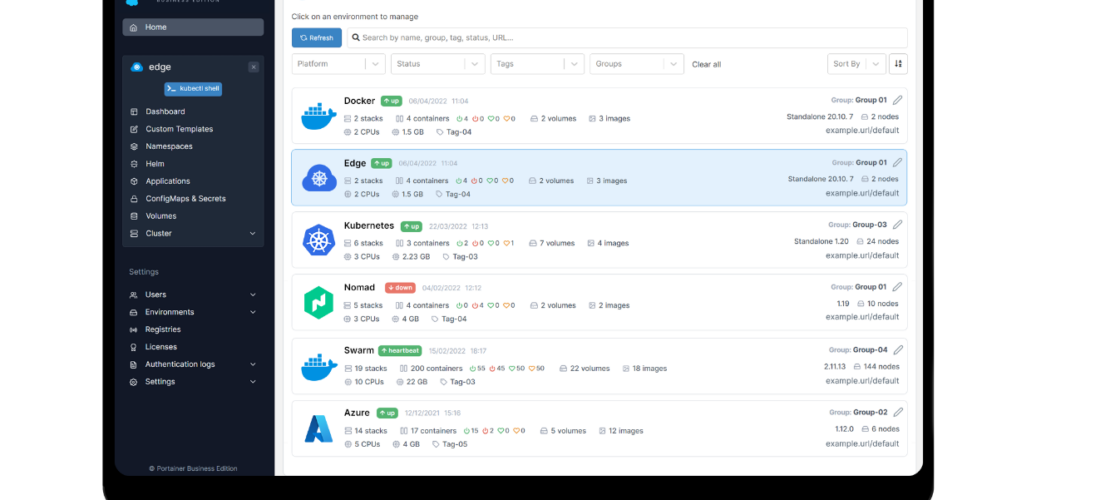The image size is (1110, 500).
Task: Open Helm in the sidebar
Action: [x=154, y=164]
